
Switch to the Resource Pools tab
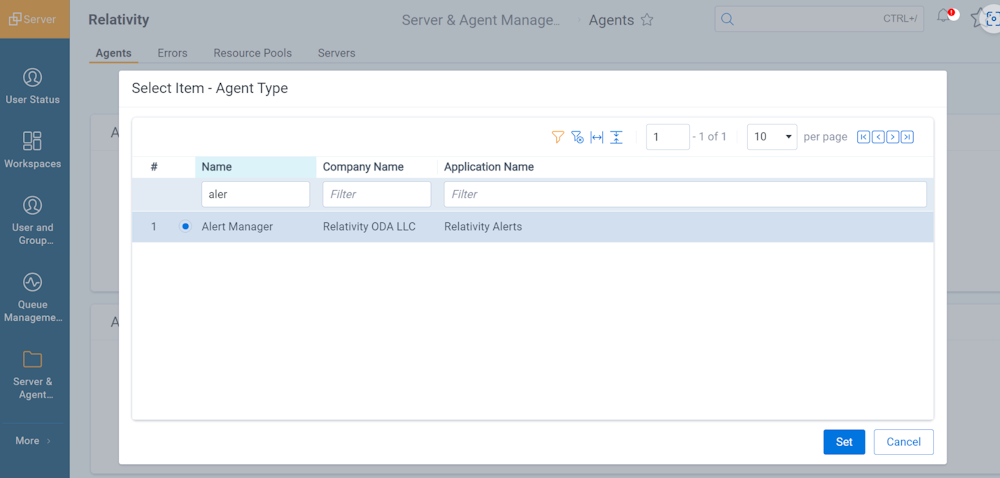[x=253, y=53]
